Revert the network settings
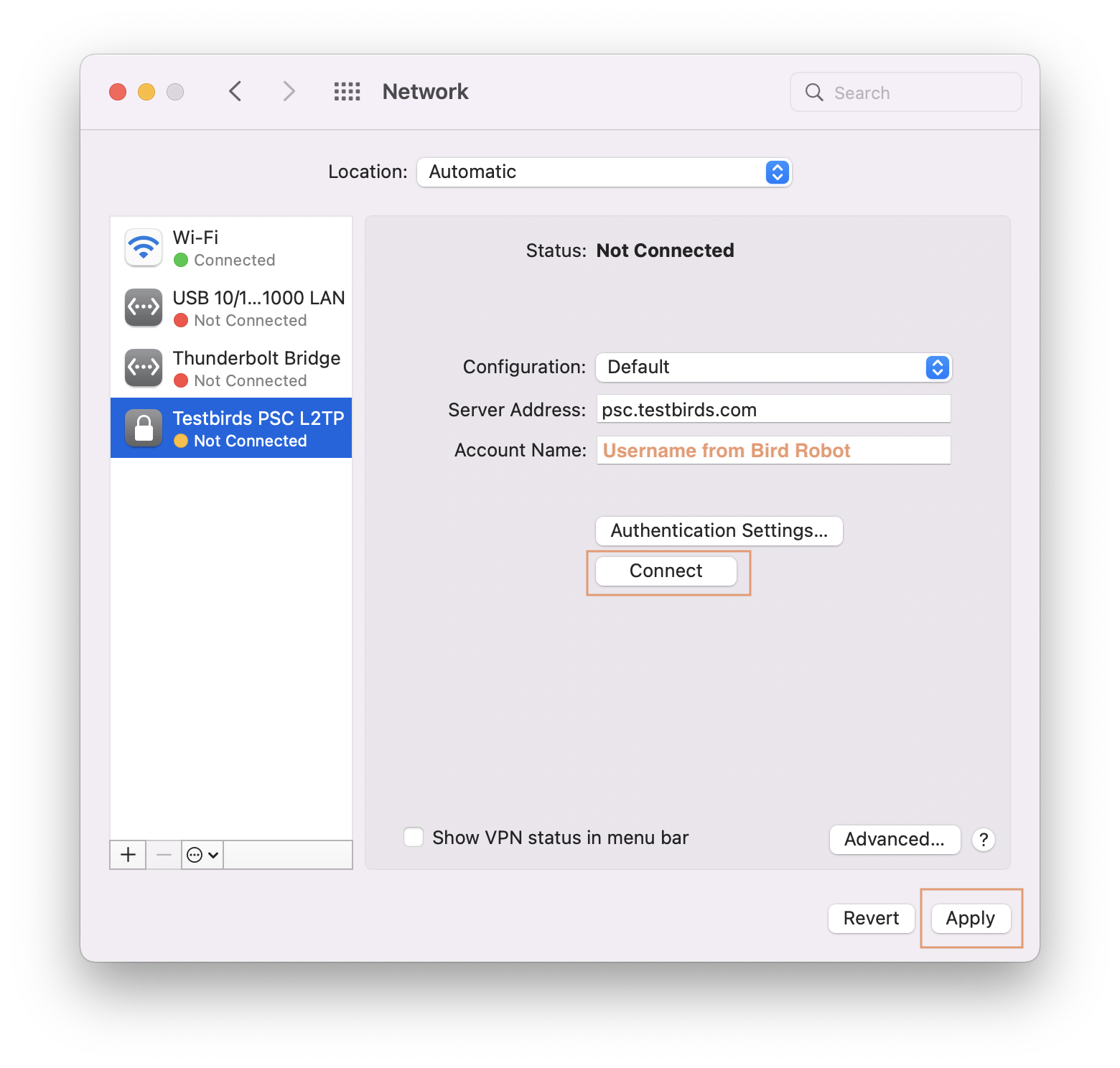Viewport: 1120px width, 1068px height. [x=871, y=918]
